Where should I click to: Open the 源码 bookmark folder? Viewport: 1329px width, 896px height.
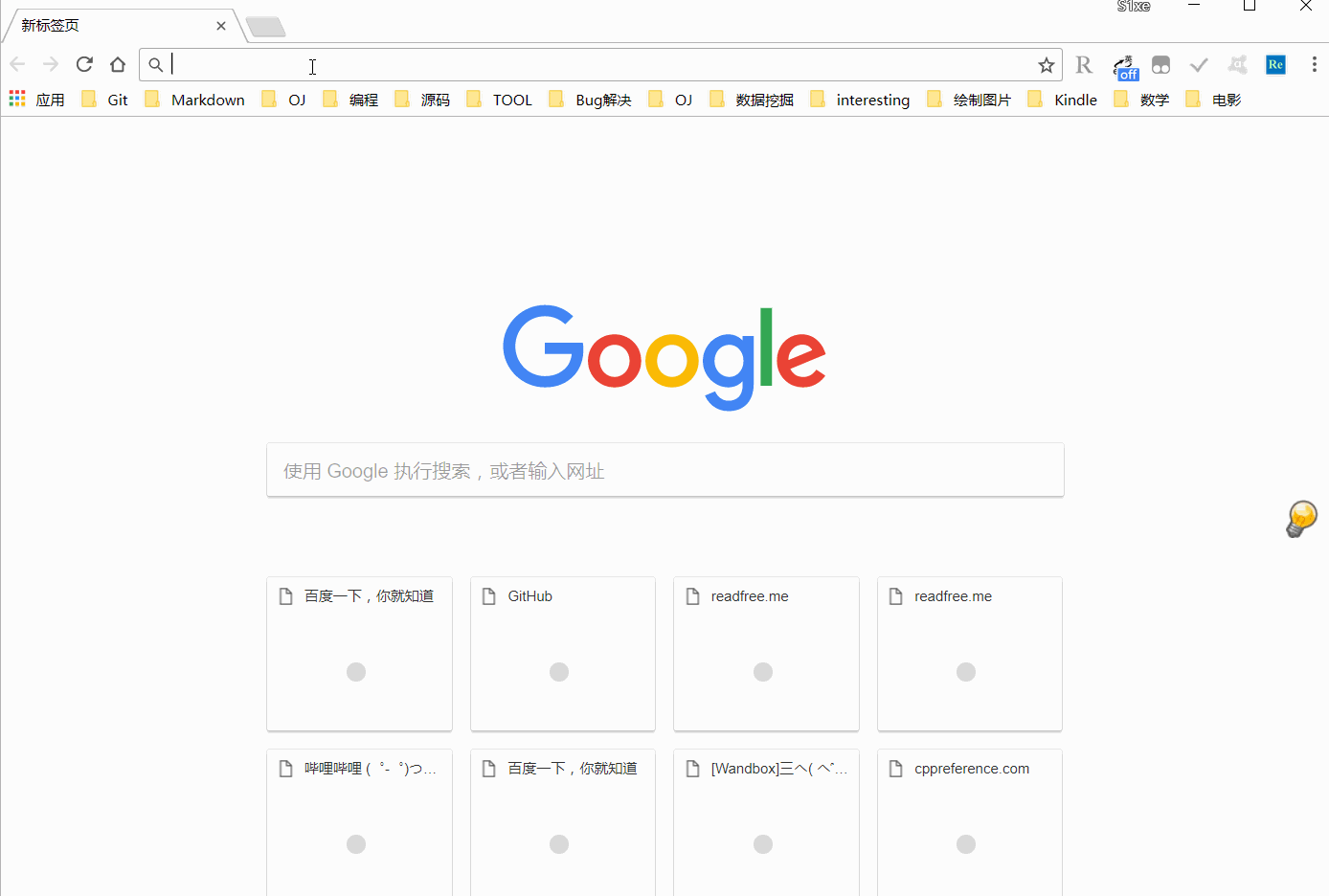coord(422,100)
